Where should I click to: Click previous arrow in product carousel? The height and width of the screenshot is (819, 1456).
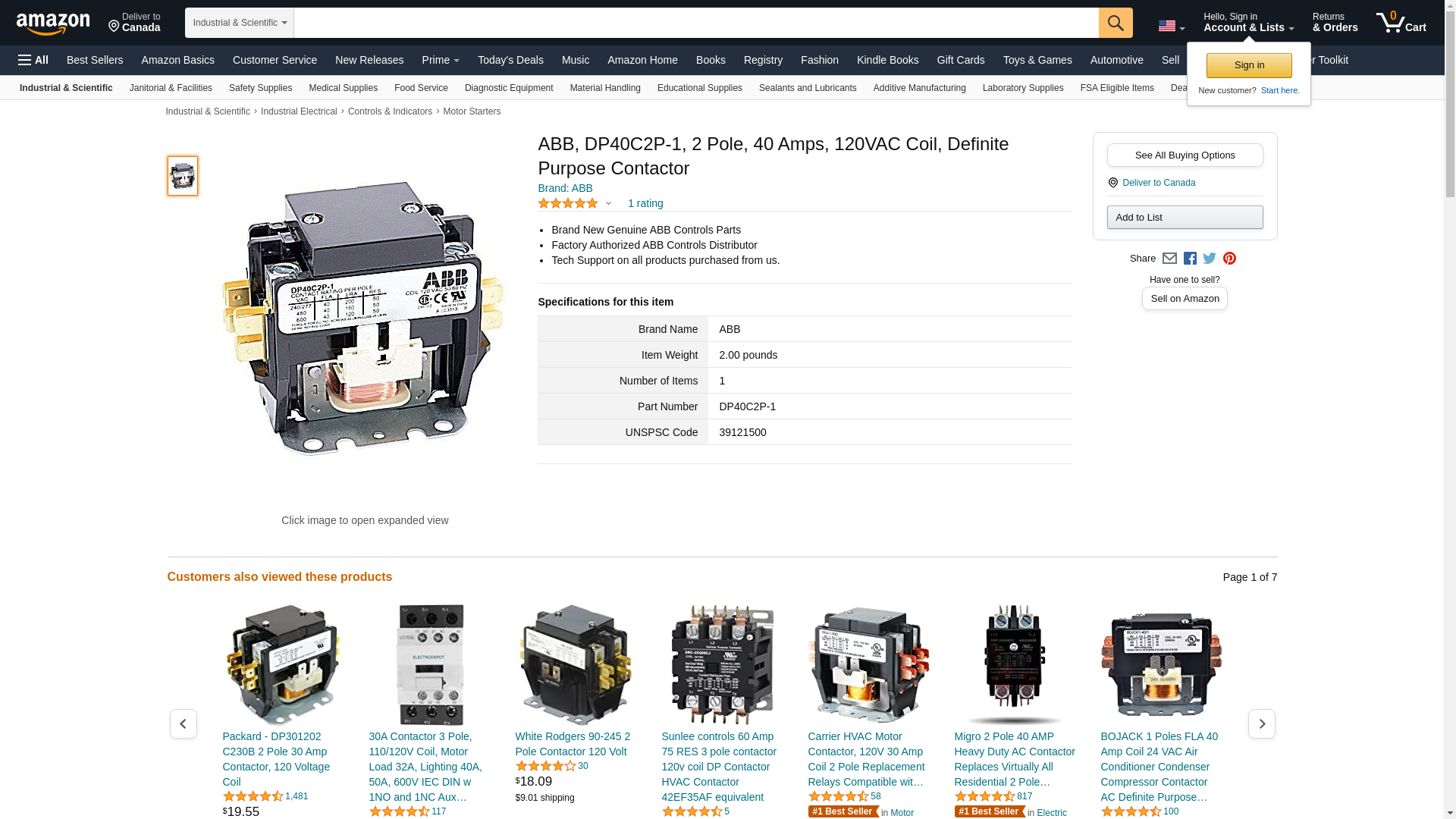coord(183,724)
